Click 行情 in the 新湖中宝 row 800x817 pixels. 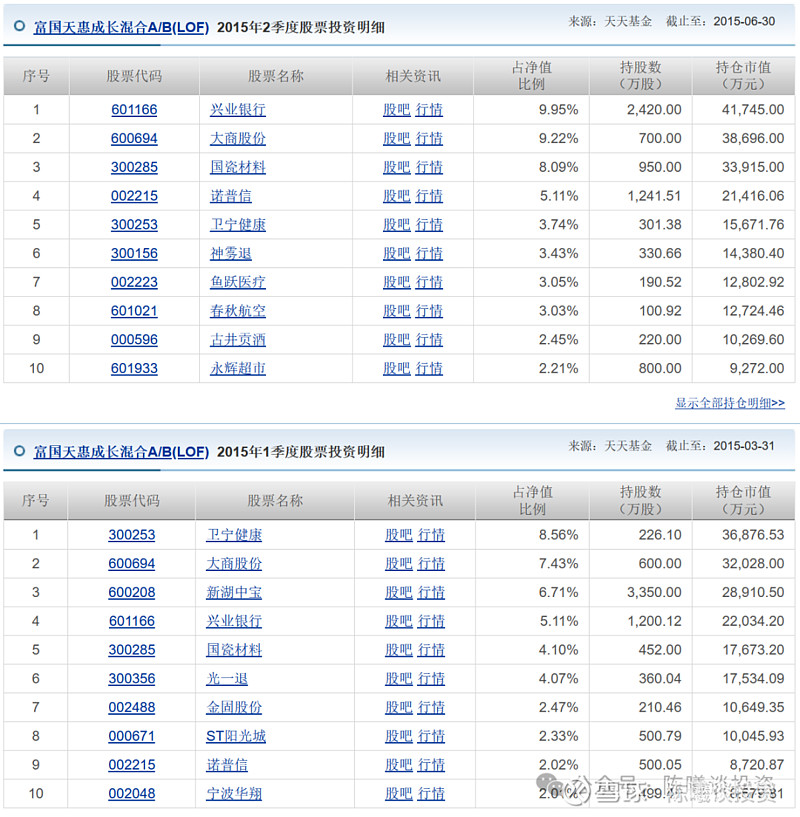tap(431, 592)
